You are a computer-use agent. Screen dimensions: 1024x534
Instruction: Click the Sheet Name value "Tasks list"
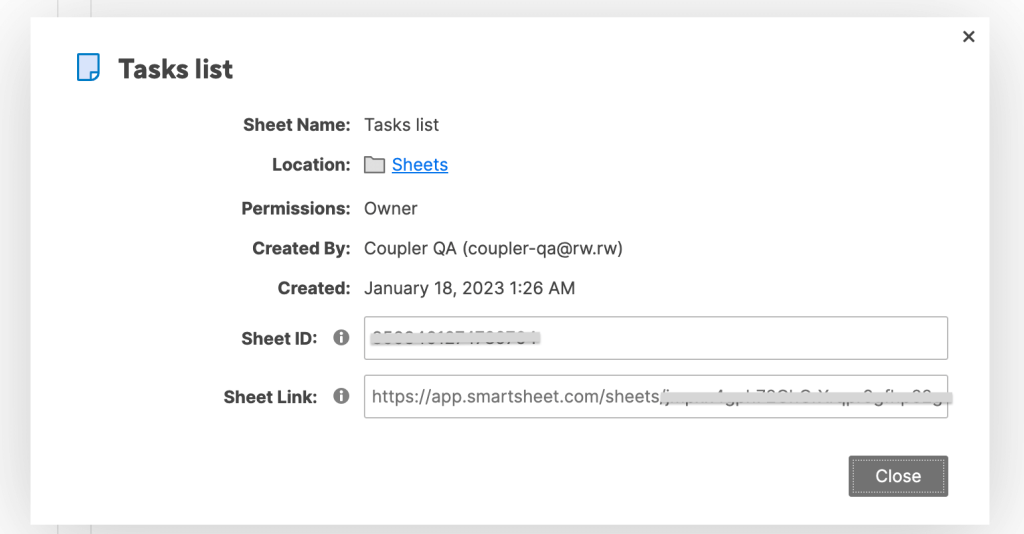click(x=401, y=125)
